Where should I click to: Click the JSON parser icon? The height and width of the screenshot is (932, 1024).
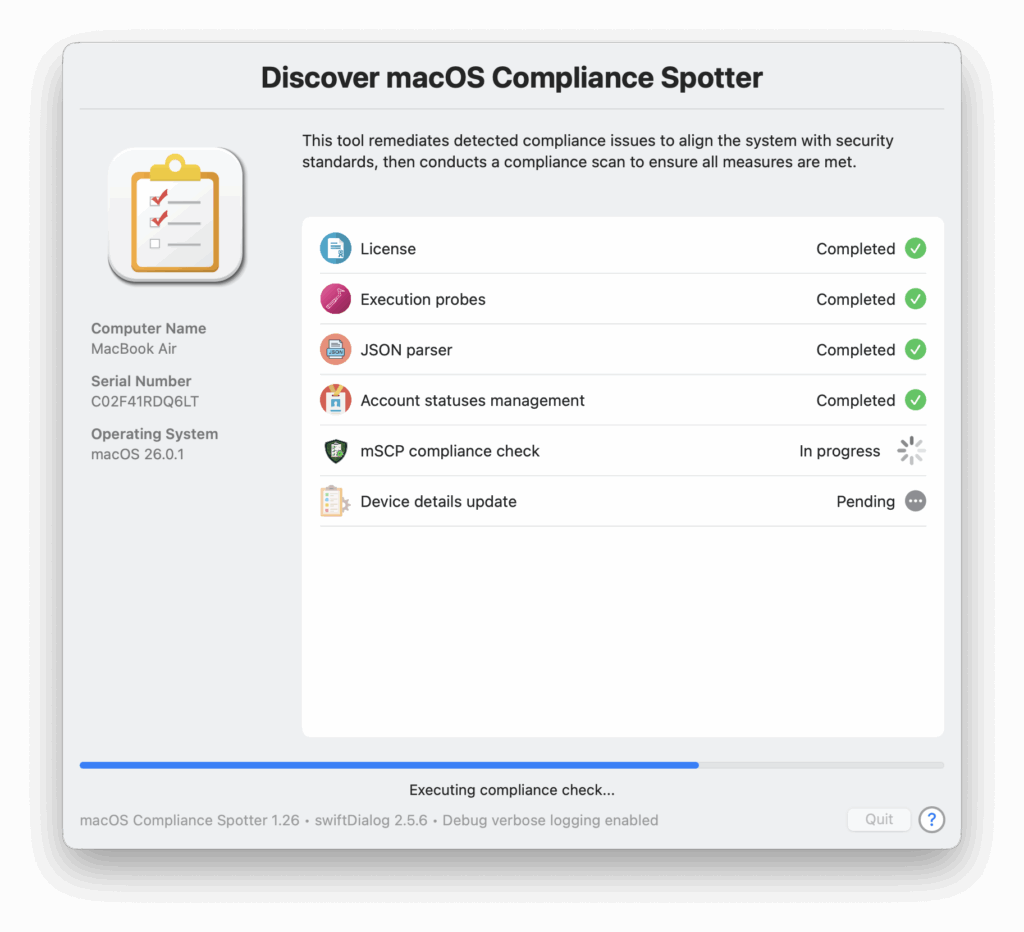tap(335, 350)
